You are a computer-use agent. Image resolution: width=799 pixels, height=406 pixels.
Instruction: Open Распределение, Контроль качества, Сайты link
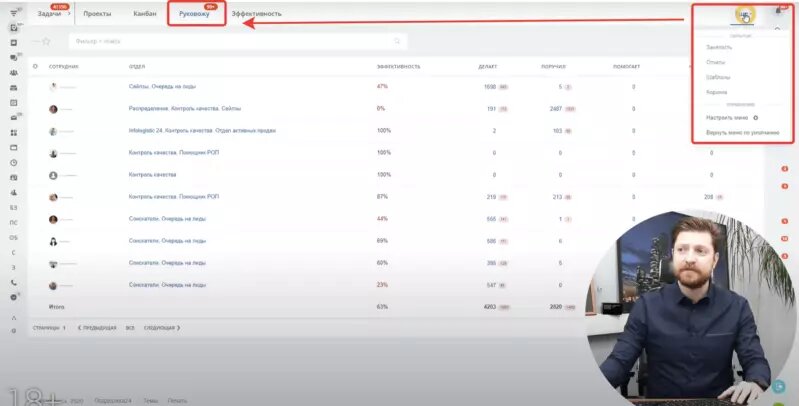click(x=184, y=109)
